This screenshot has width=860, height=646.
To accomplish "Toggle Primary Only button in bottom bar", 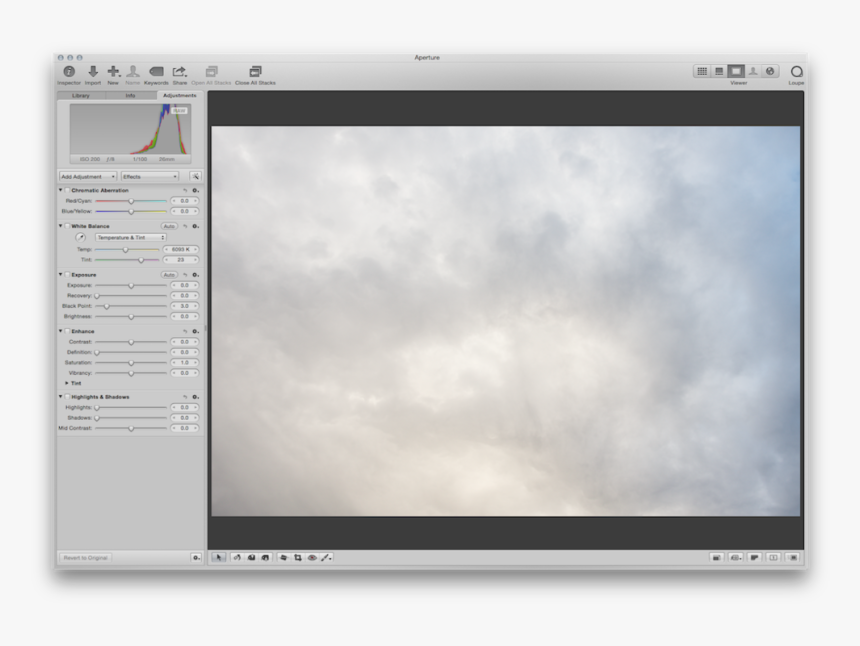I will point(773,558).
